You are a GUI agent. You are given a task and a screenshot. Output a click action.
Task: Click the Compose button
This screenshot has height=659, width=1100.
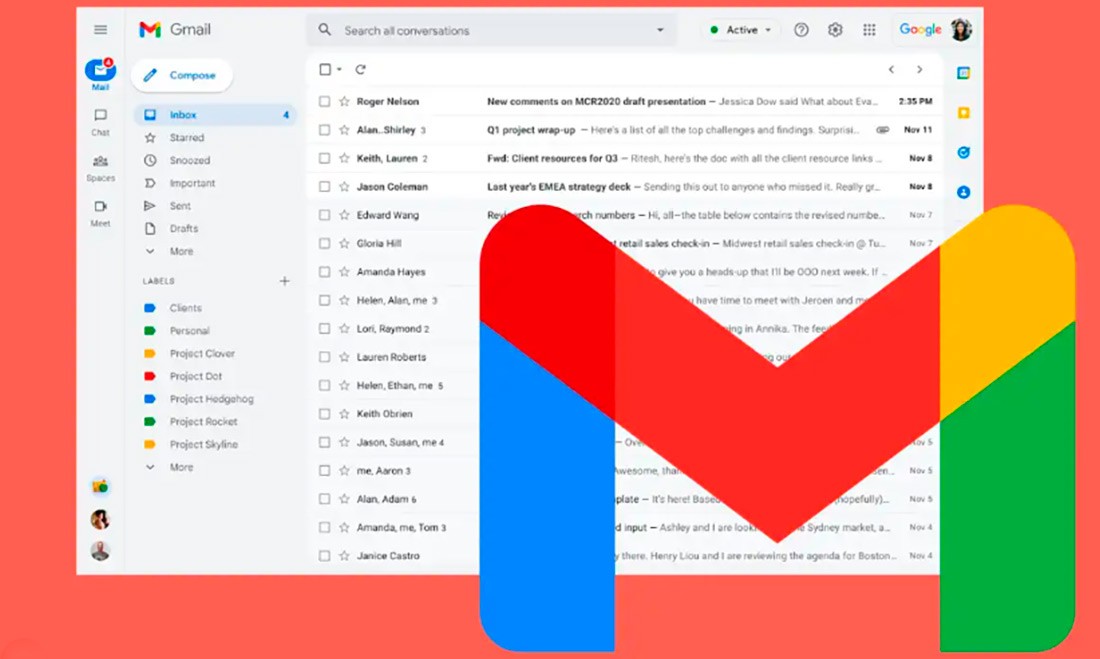(181, 75)
